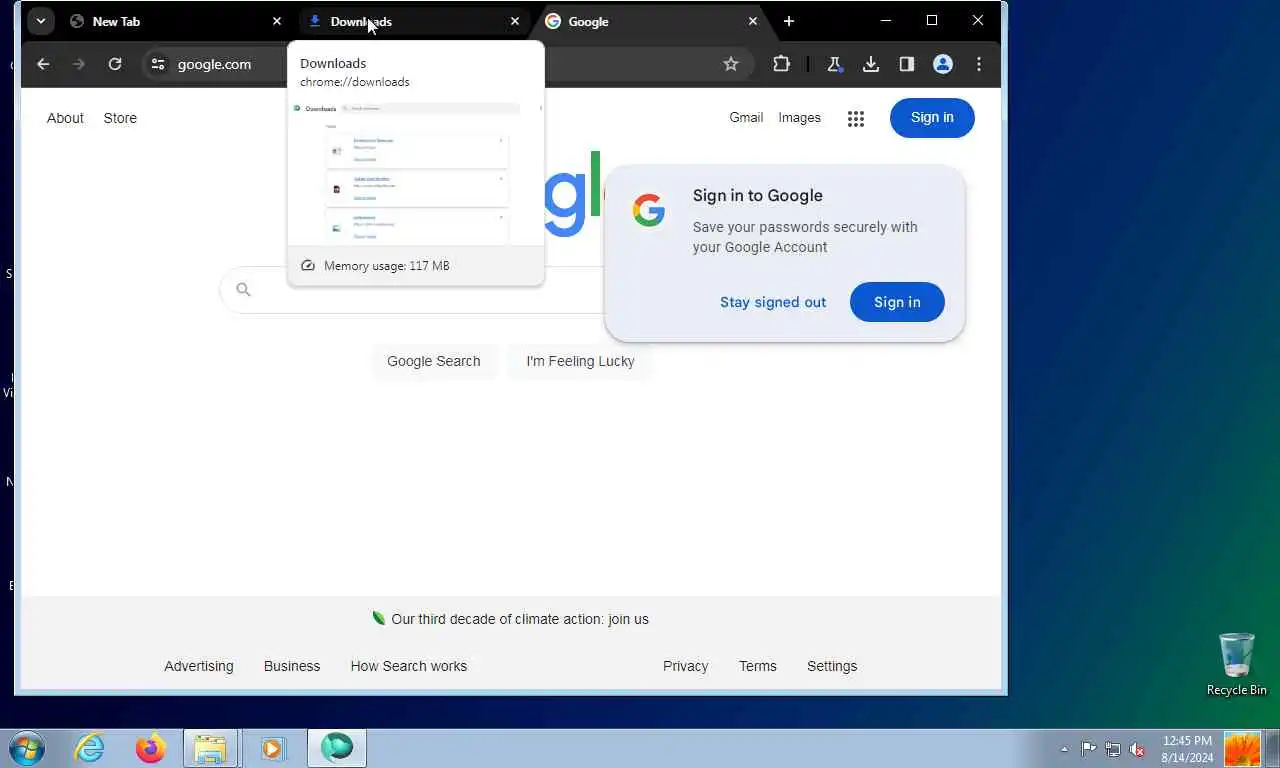Screen dimensions: 1280x768
Task: Switch to the Google tab
Action: point(652,21)
